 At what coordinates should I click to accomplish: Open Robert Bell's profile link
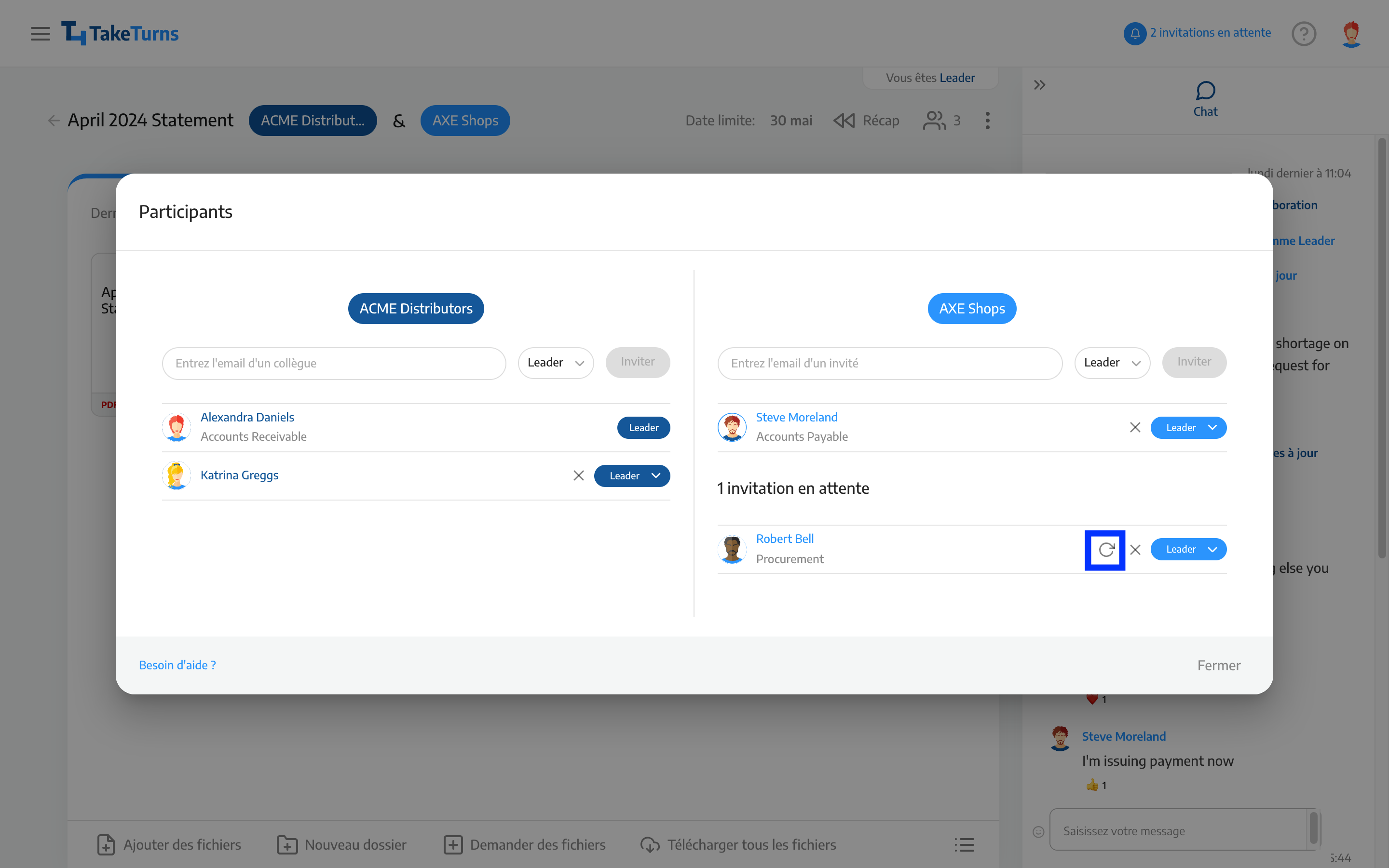click(x=785, y=539)
